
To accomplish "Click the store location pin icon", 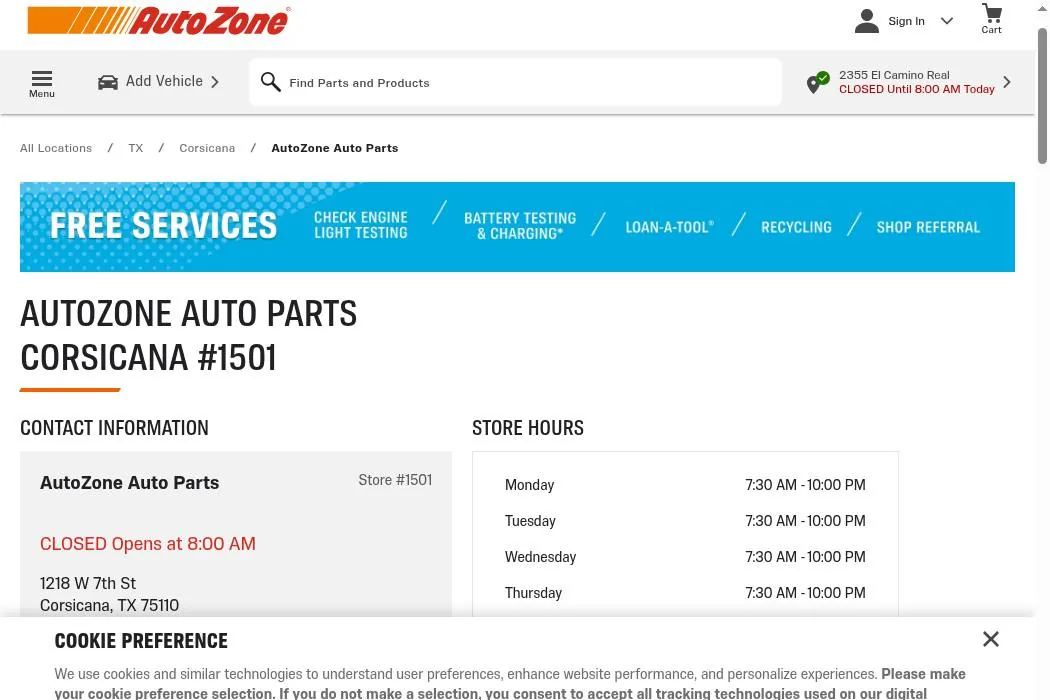I will click(x=818, y=82).
